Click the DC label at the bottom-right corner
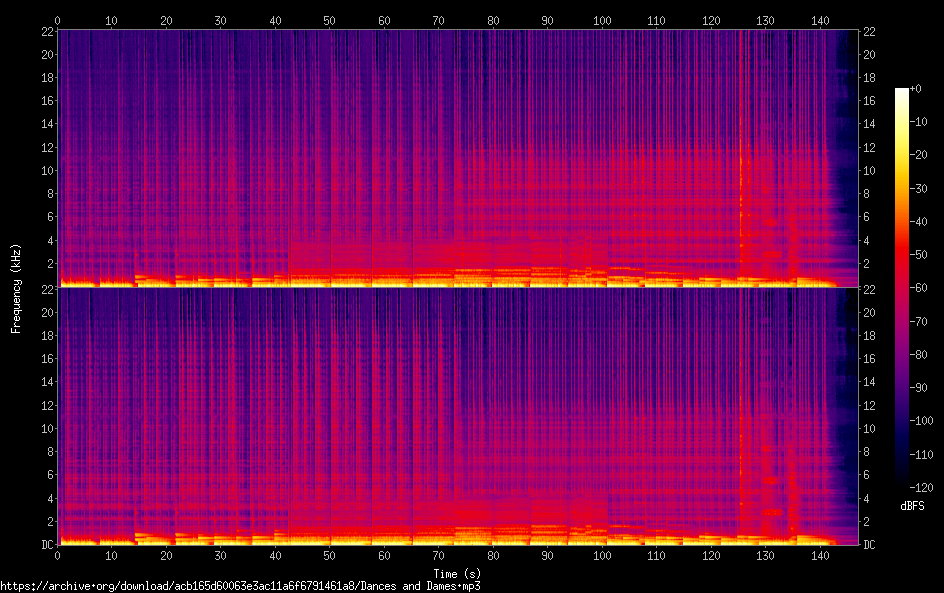Screen dimensions: 944x593 870,545
